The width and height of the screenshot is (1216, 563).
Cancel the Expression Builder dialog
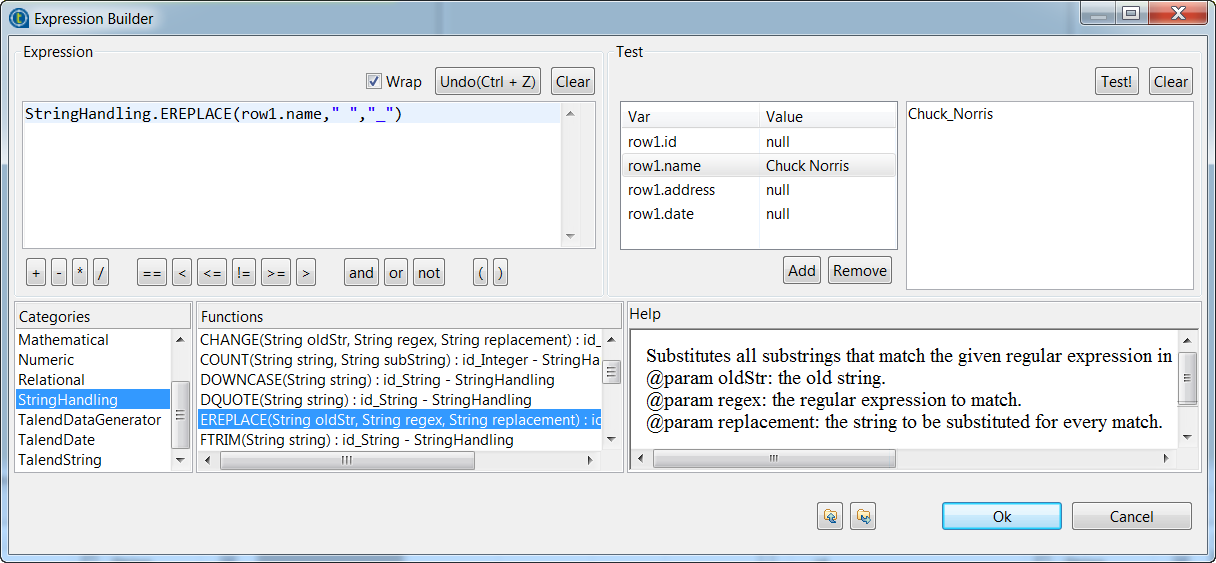[1132, 516]
